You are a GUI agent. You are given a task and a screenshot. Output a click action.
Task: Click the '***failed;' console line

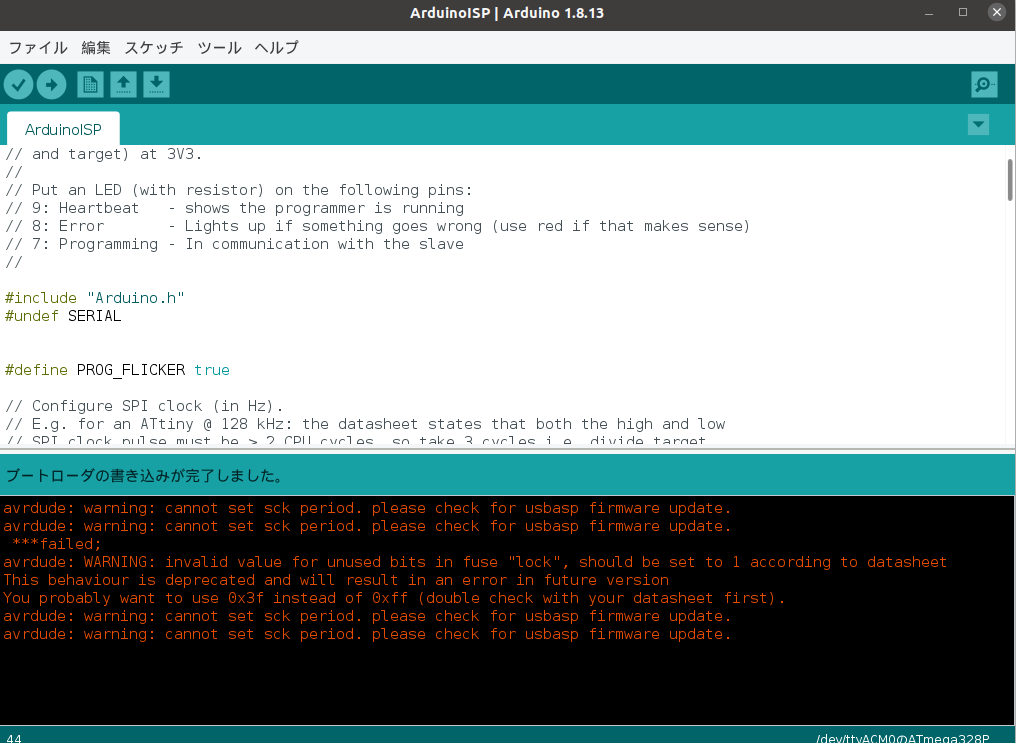click(x=57, y=544)
